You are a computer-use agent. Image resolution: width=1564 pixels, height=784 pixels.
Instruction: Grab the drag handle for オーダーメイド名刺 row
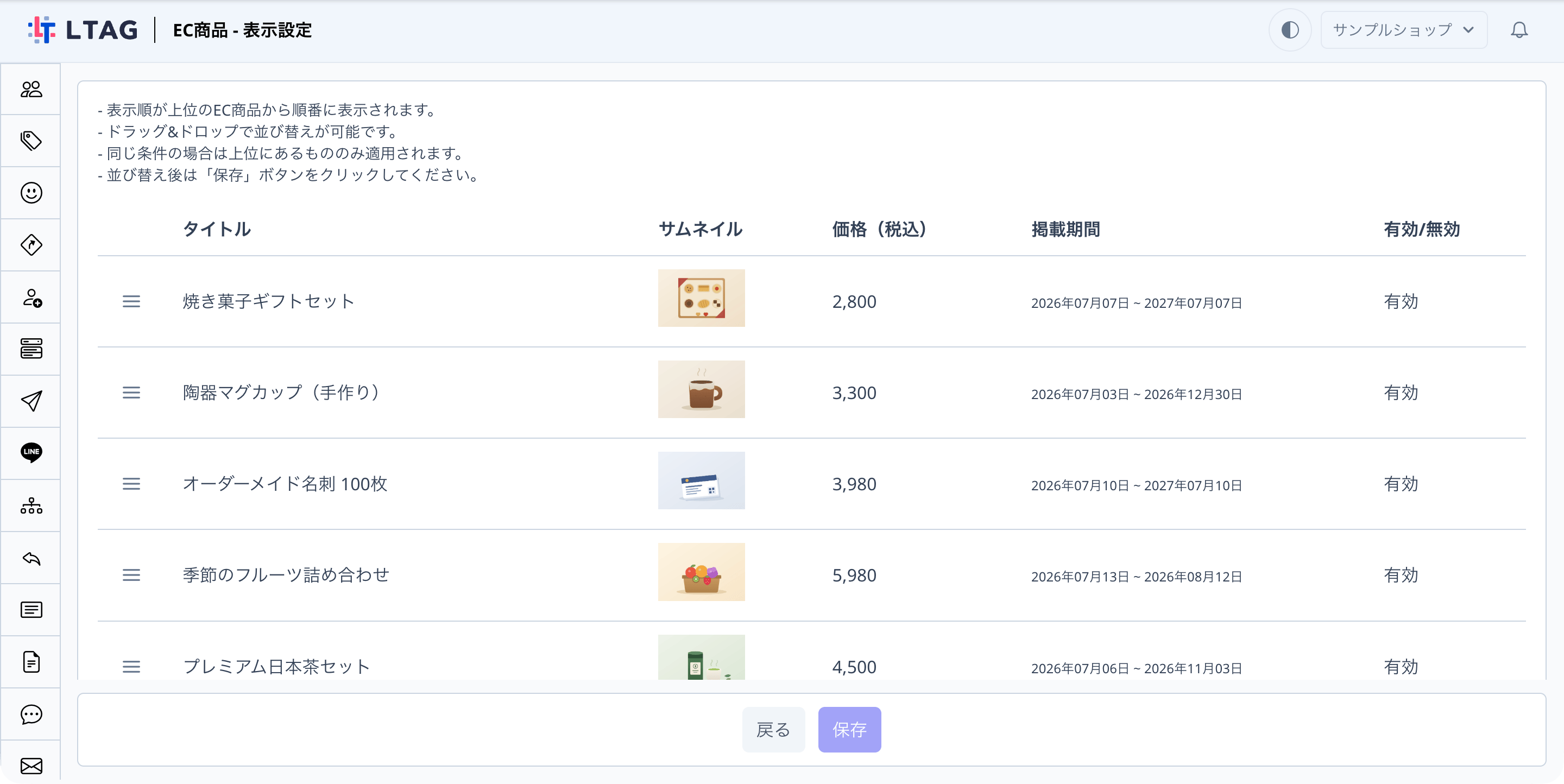[131, 484]
